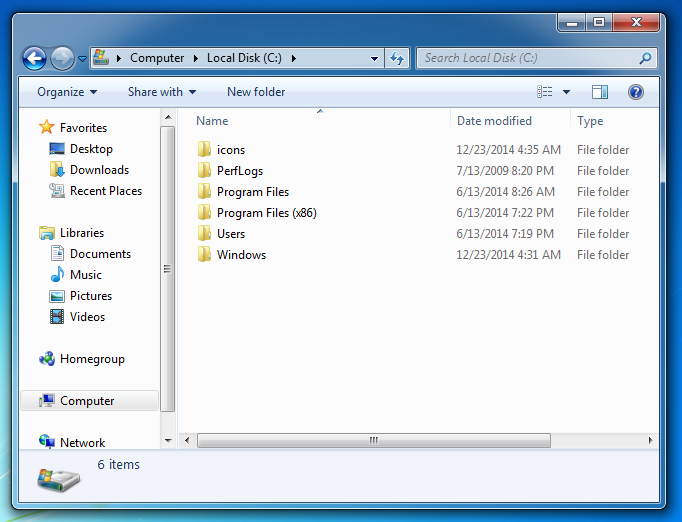Click the navigation pane scroll down arrow

(x=168, y=441)
